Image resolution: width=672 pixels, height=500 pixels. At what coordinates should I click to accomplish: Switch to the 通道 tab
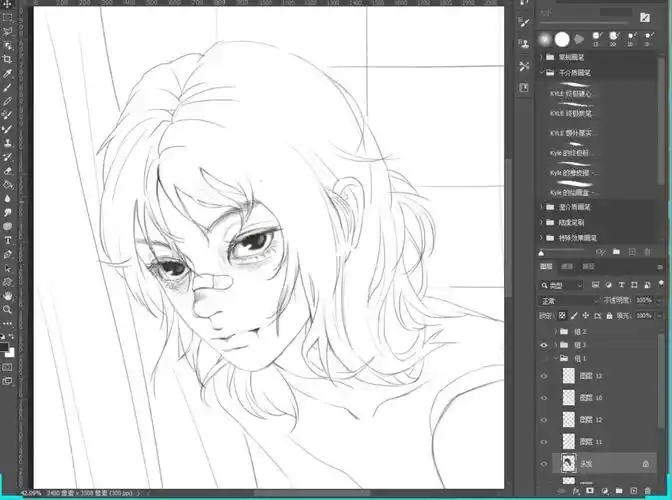tap(567, 267)
